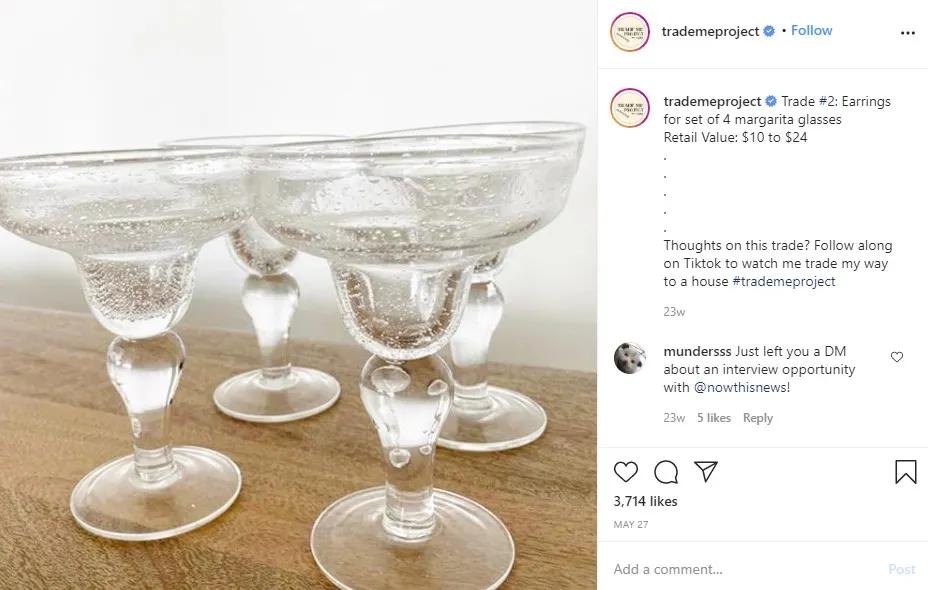Reply to munderss's comment
The width and height of the screenshot is (928, 590).
757,418
